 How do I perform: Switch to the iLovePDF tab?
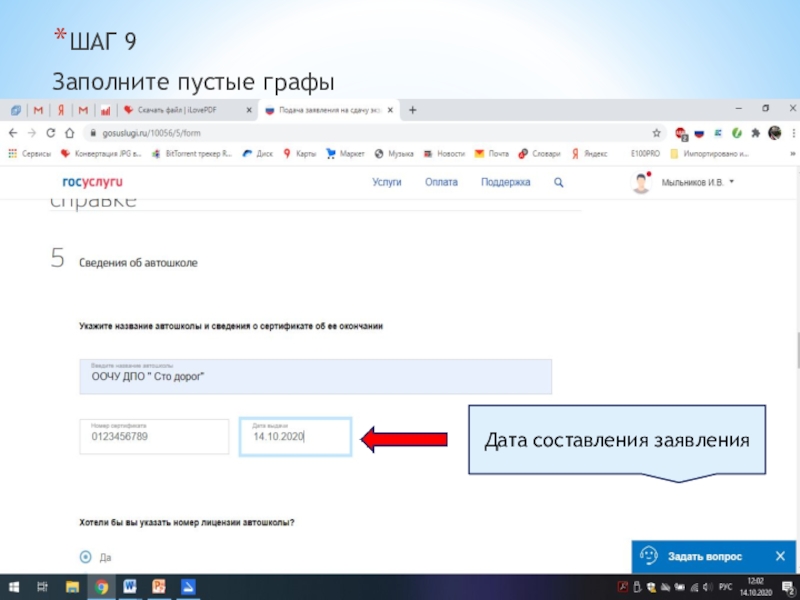tap(182, 110)
